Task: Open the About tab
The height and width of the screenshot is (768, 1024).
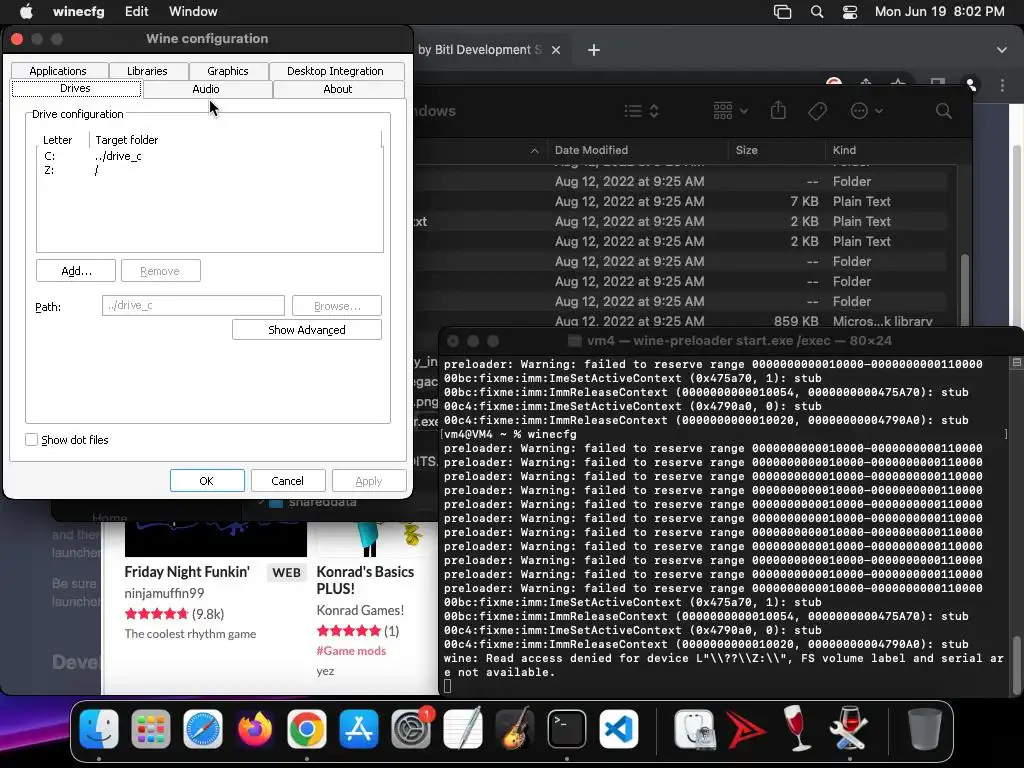Action: pos(338,89)
